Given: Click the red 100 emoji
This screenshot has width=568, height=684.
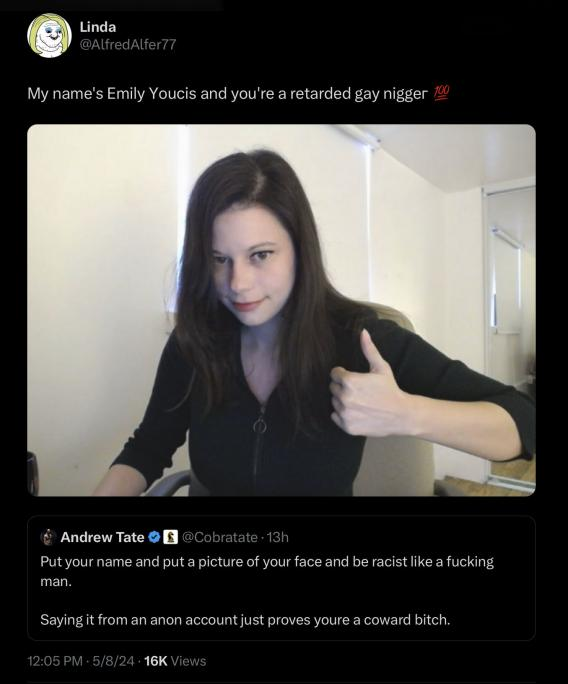Looking at the screenshot, I should (x=441, y=93).
